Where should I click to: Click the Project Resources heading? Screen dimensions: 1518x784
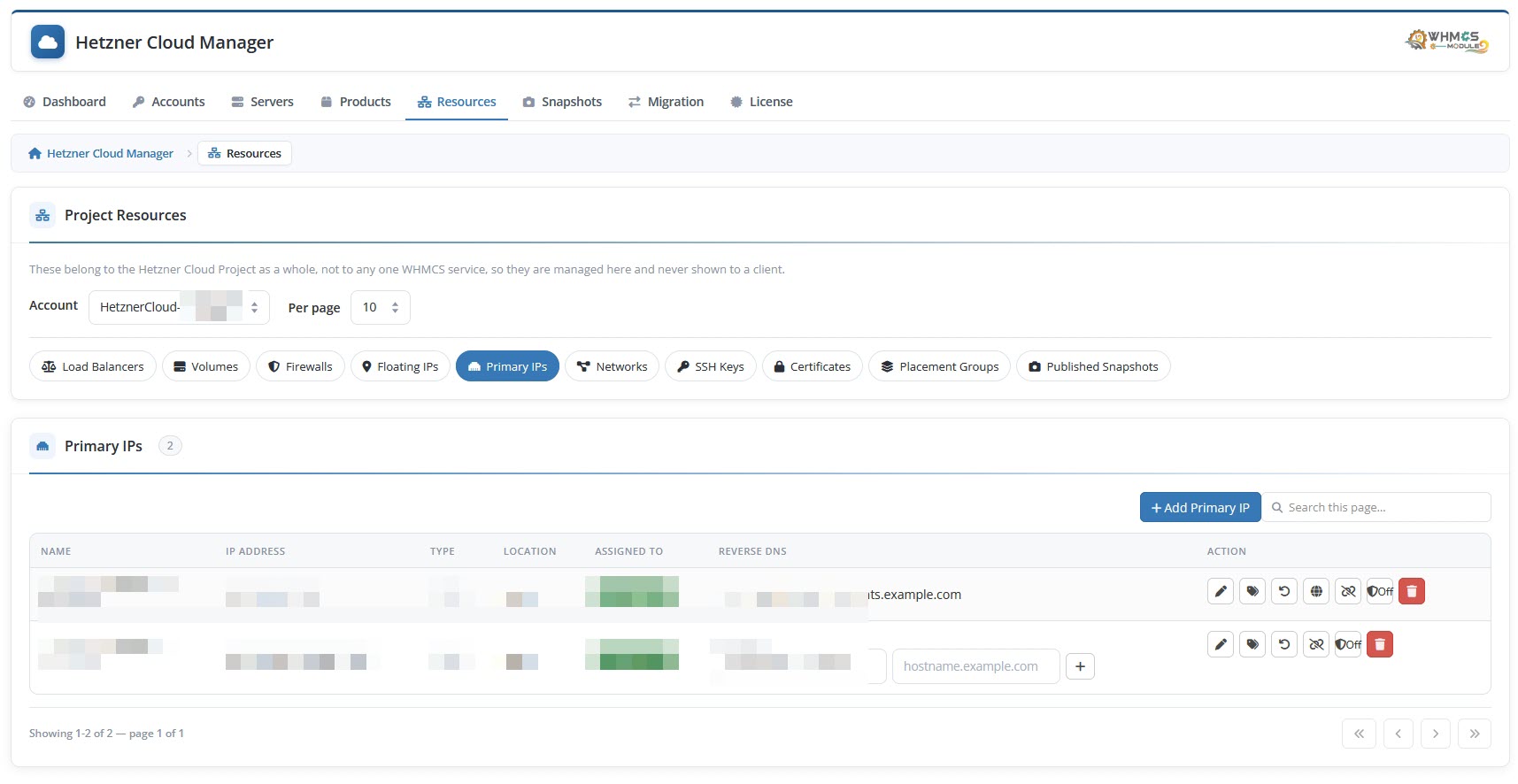[126, 215]
